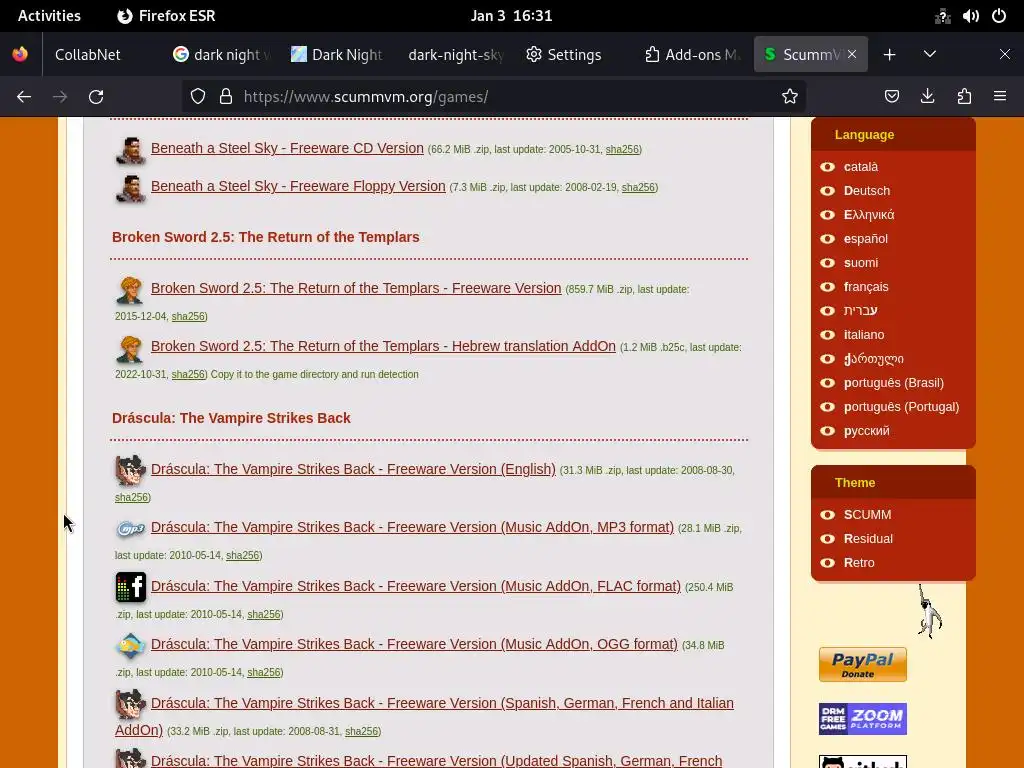Open the network status indicator
The height and width of the screenshot is (768, 1024).
point(942,16)
